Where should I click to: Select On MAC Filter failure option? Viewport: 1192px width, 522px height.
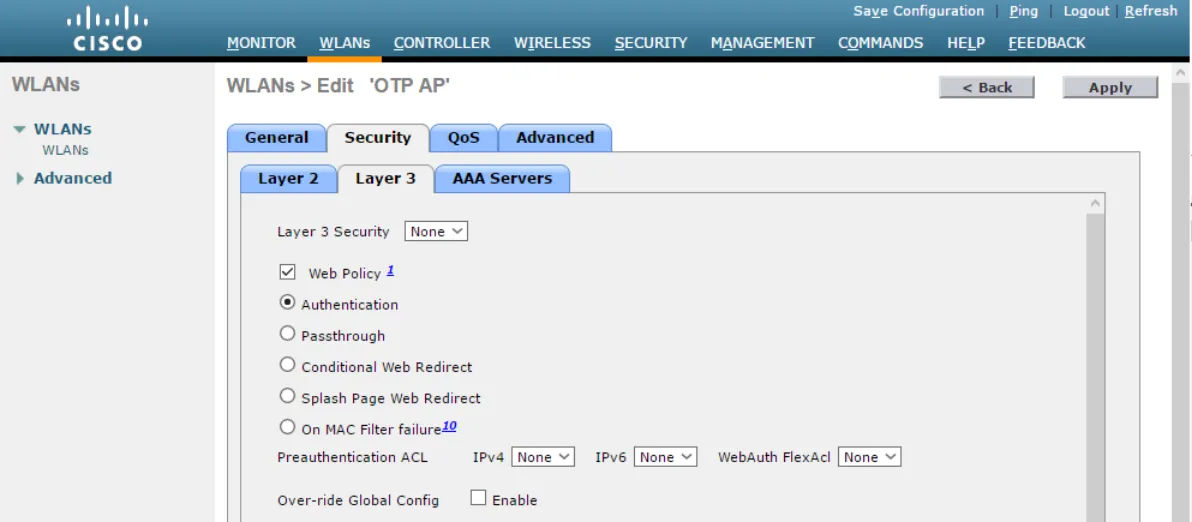(287, 427)
